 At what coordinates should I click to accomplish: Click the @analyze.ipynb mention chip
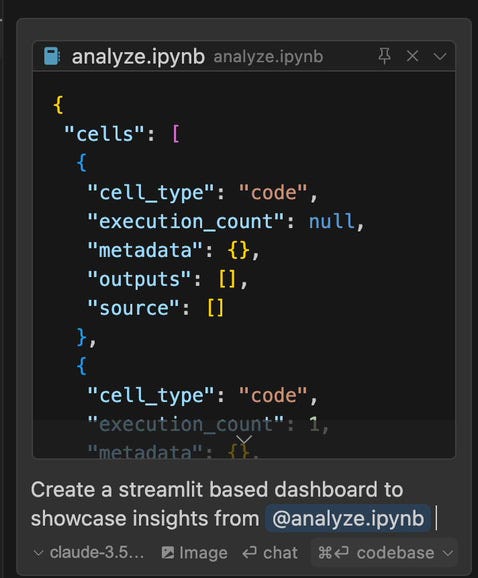pos(348,518)
